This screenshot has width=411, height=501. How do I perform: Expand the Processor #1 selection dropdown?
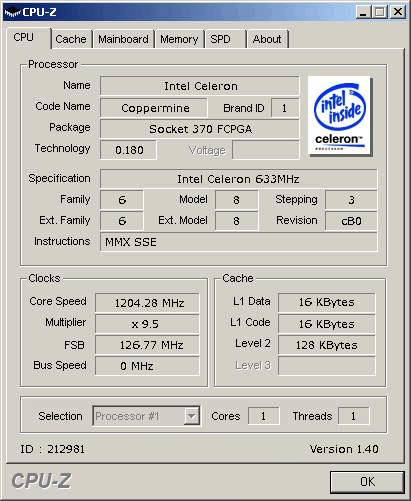[x=192, y=416]
